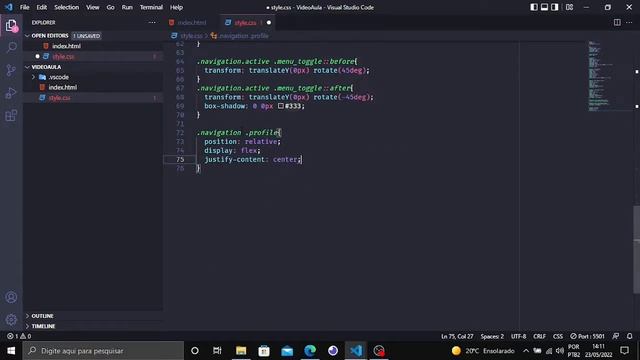Open the Accounts menu icon

11,297
